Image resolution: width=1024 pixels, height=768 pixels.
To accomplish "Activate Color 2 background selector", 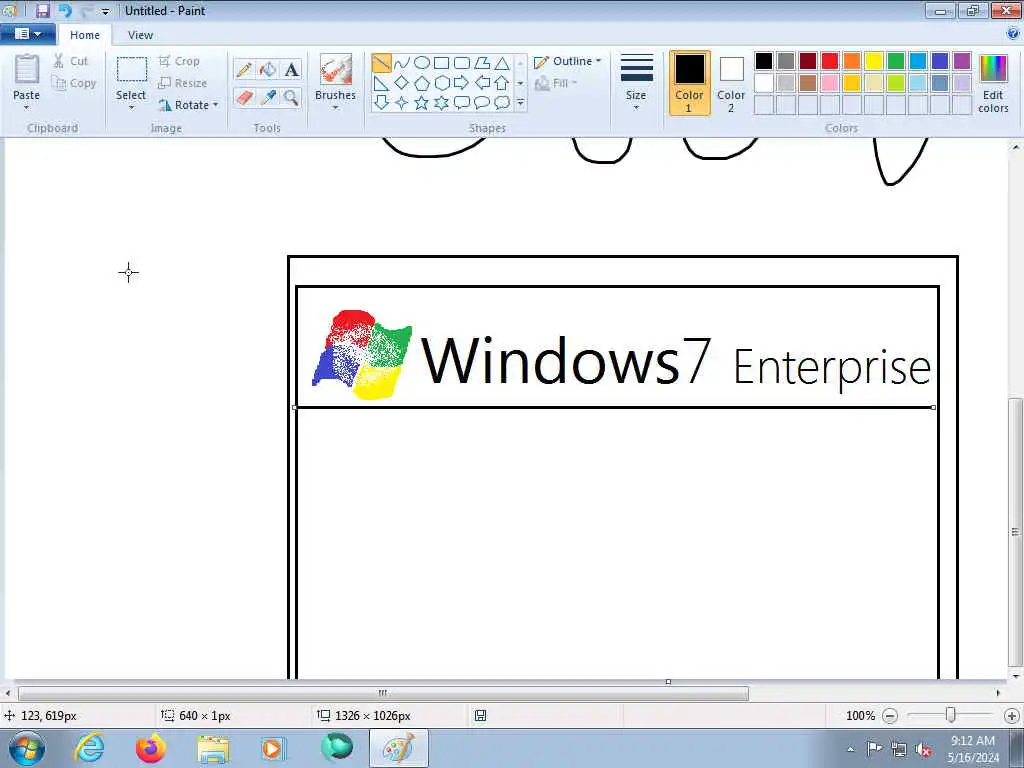I will [x=731, y=83].
